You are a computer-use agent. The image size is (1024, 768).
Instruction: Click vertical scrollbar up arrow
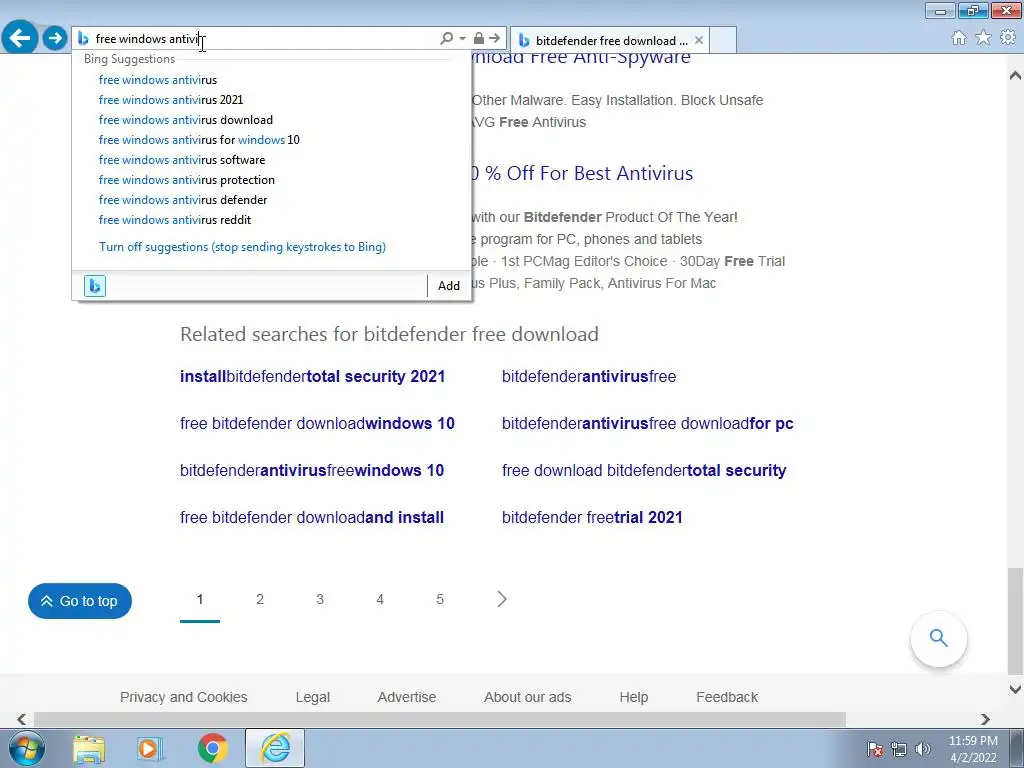click(x=1016, y=75)
